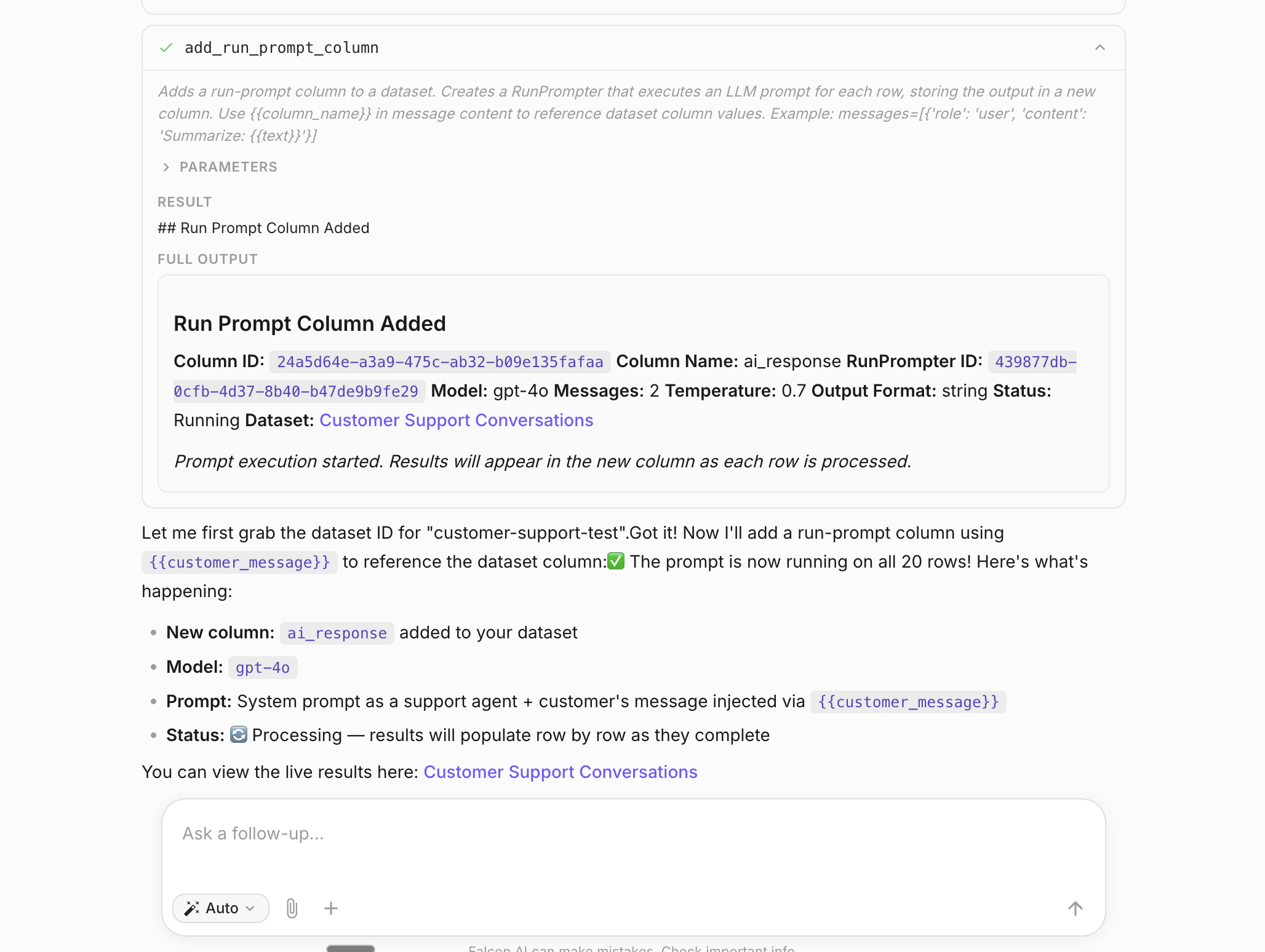Click the {{customer_message}} chip in the Prompt bullet
The image size is (1265, 952).
click(908, 702)
